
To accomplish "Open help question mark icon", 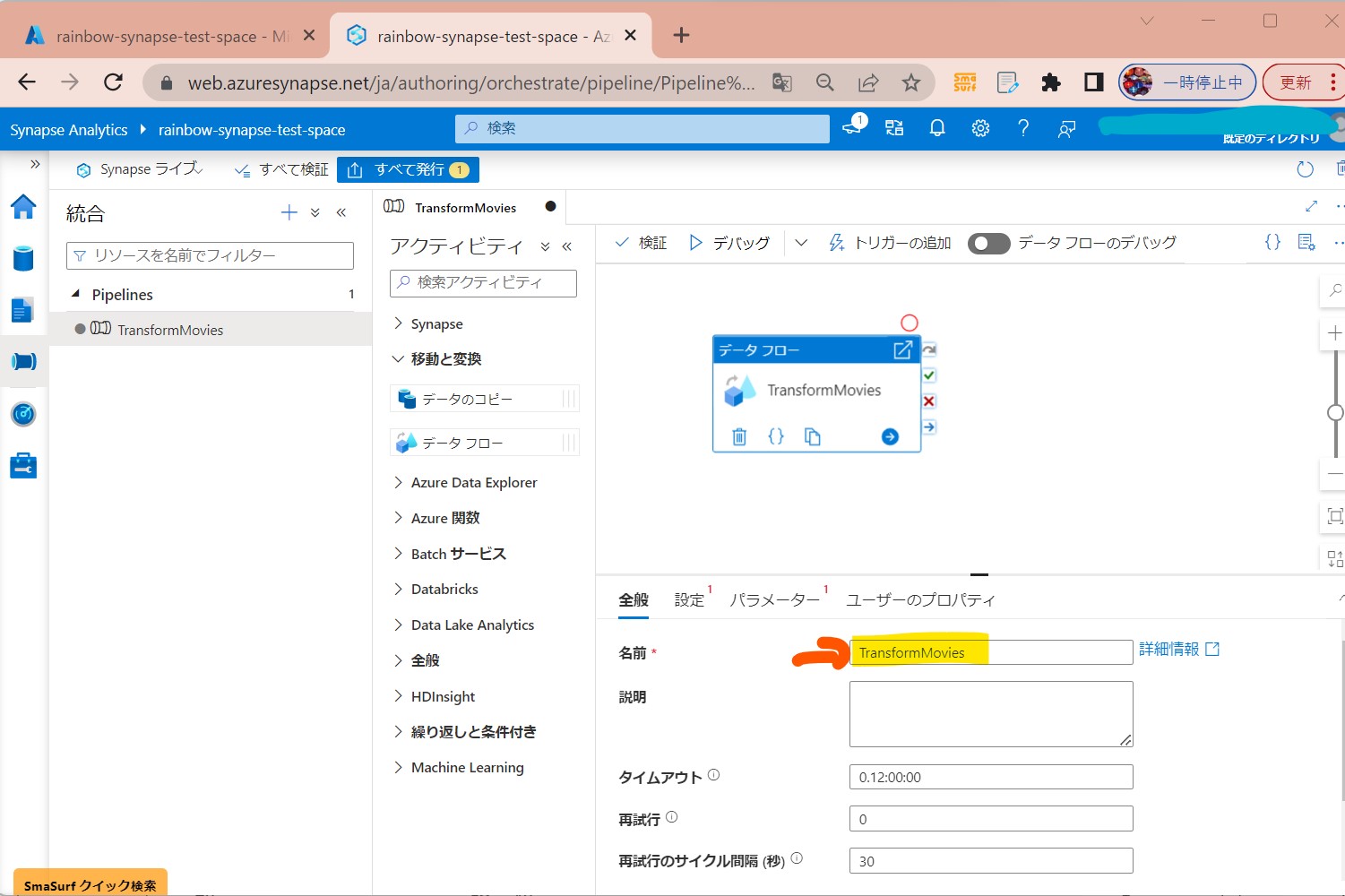I will click(x=1023, y=128).
